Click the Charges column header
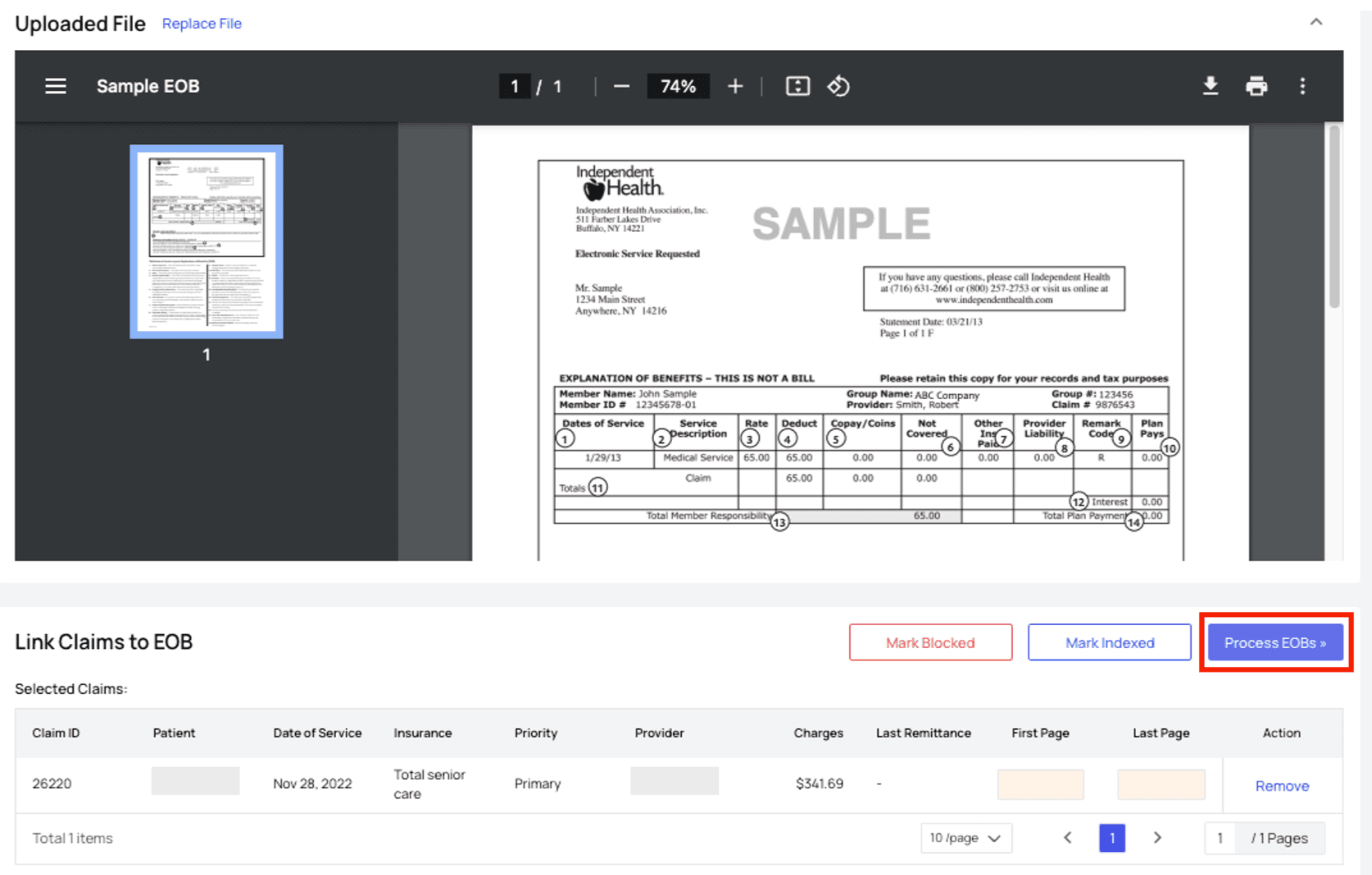The image size is (1372, 875). click(x=818, y=733)
